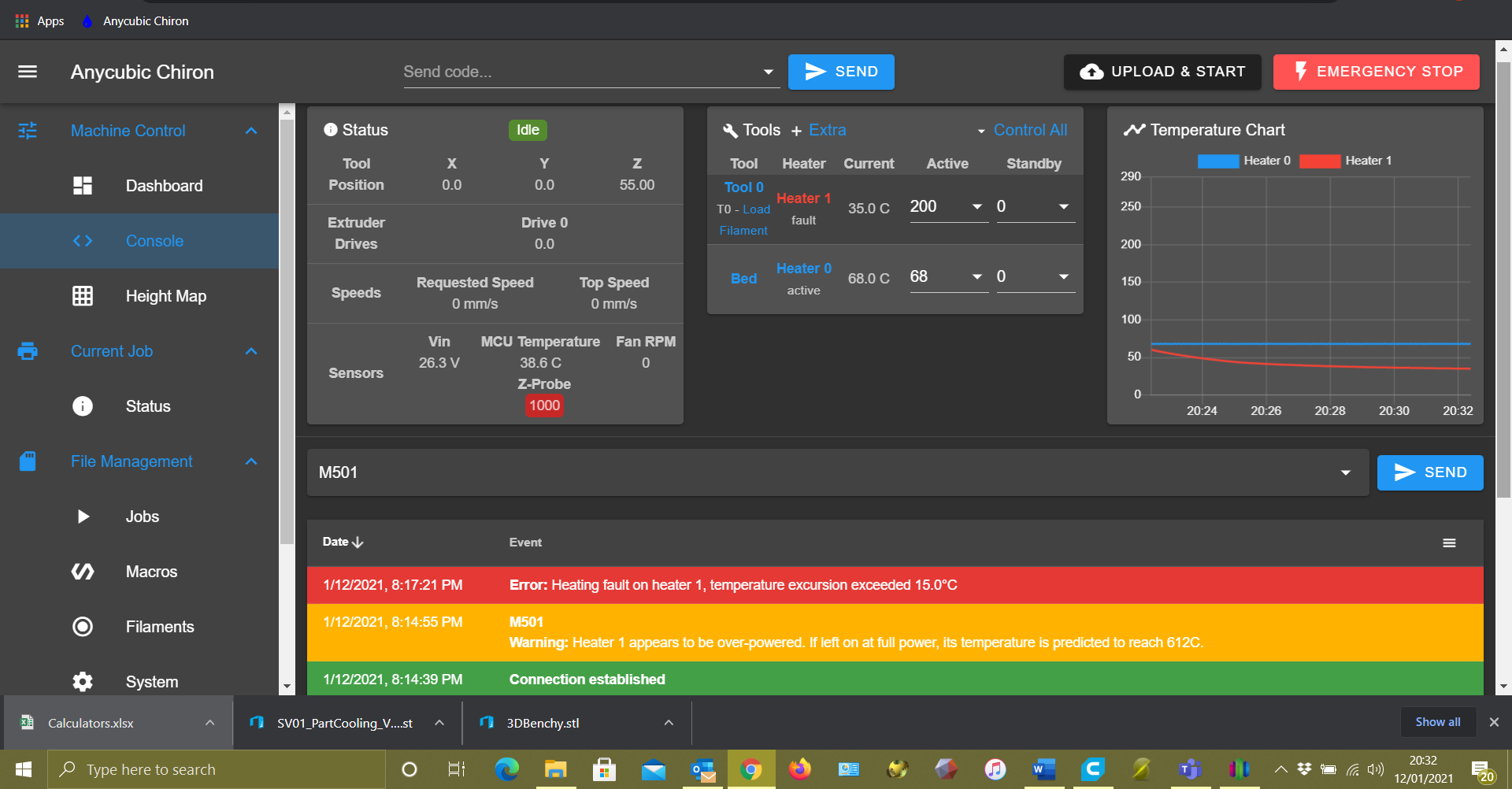Click the Jobs play arrow icon
This screenshot has height=789, width=1512.
[83, 517]
